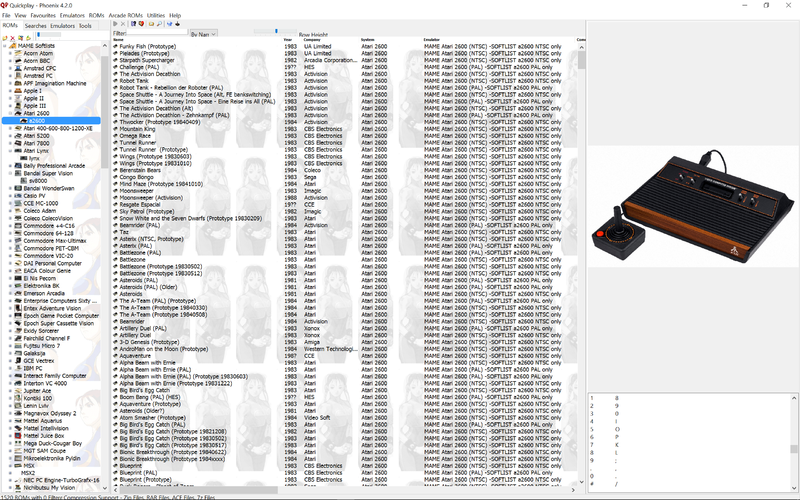Viewport: 800px width, 500px height.
Task: Click the Funky Fish ROM row icon
Action: [x=115, y=46]
